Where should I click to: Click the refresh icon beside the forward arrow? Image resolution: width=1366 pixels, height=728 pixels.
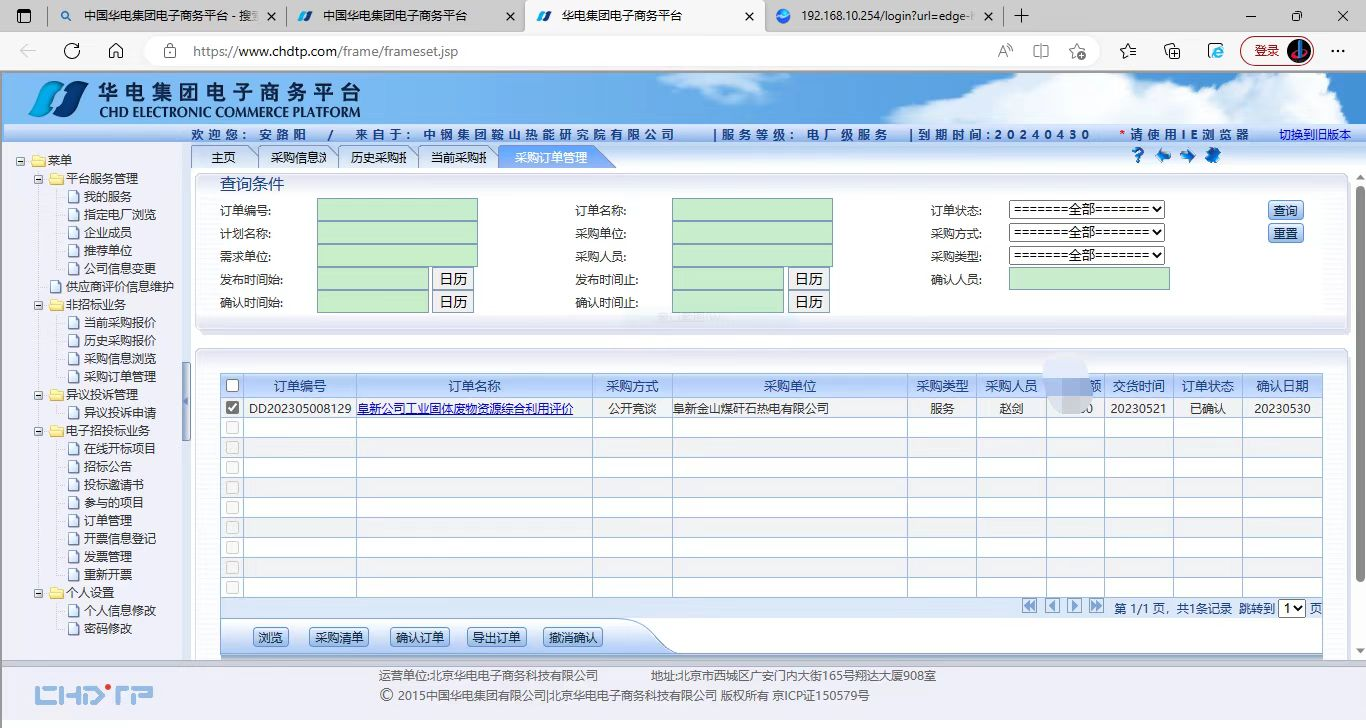point(1212,156)
